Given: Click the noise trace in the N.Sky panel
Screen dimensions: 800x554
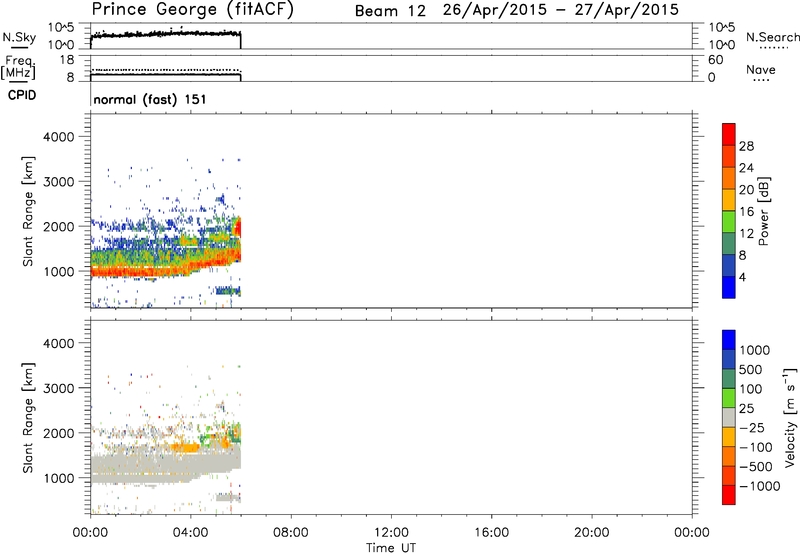Looking at the screenshot, I should [165, 35].
